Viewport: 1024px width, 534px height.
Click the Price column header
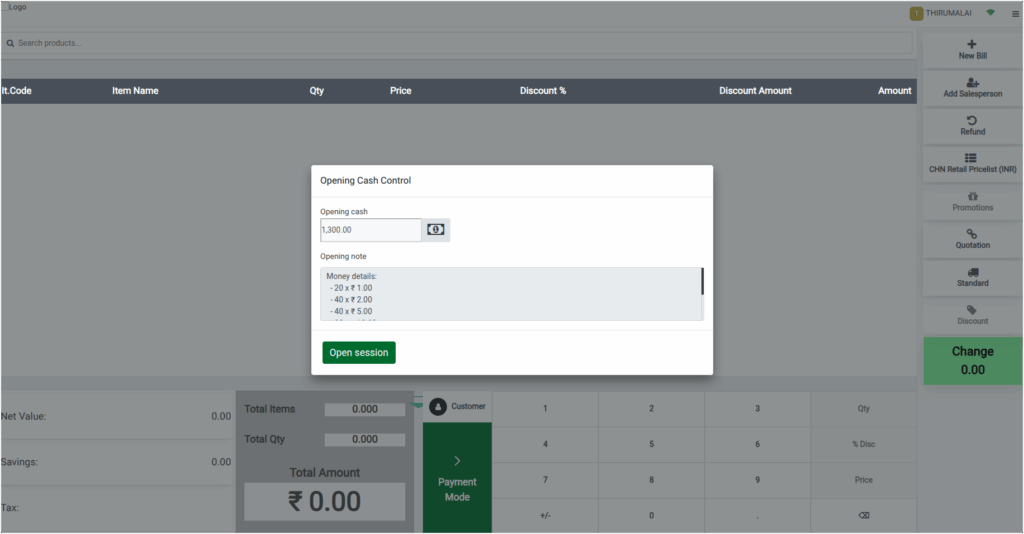(x=400, y=91)
